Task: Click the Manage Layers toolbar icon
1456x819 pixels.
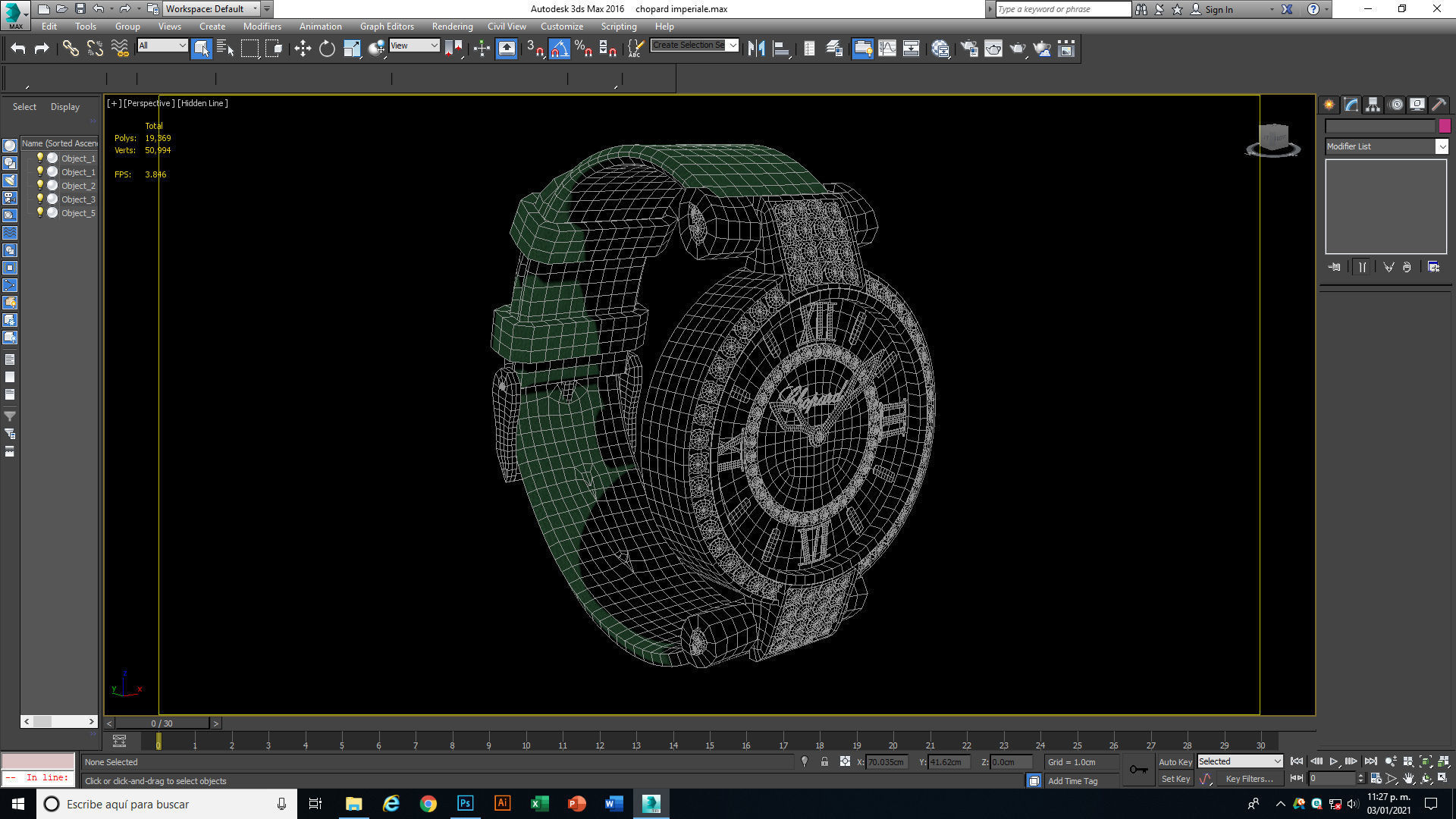Action: pos(834,49)
